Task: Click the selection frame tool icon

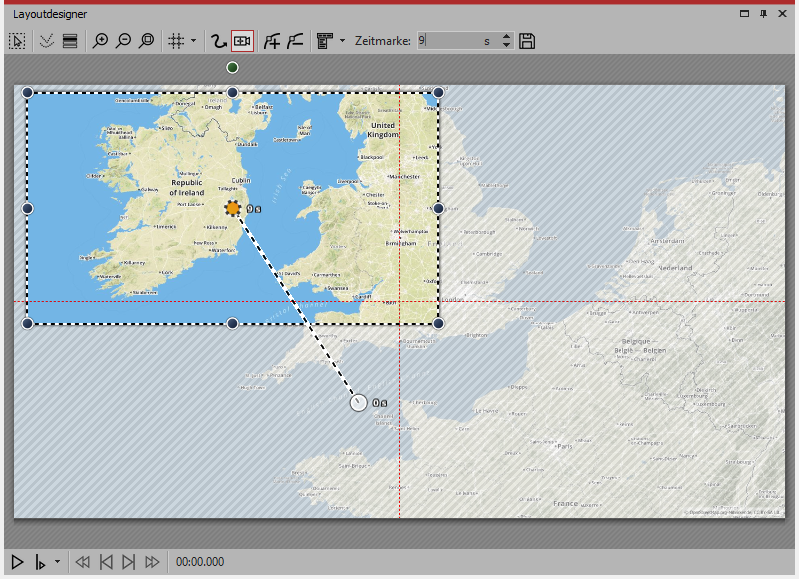Action: 17,41
